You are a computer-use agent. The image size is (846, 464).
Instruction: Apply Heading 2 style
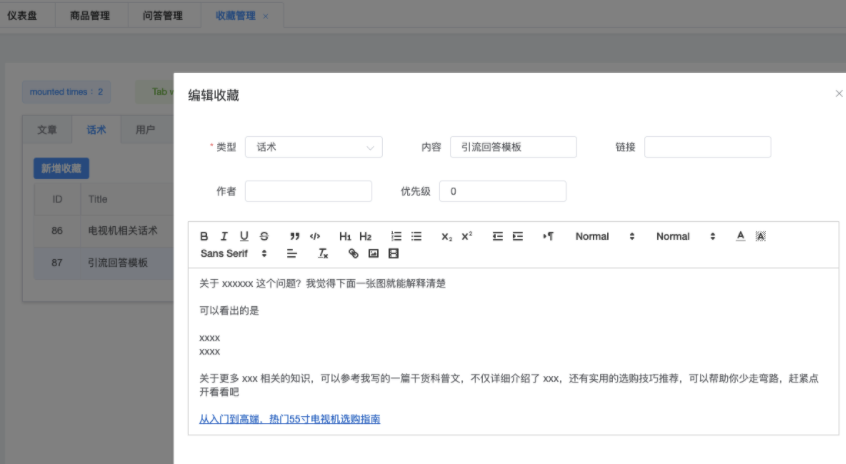click(366, 236)
